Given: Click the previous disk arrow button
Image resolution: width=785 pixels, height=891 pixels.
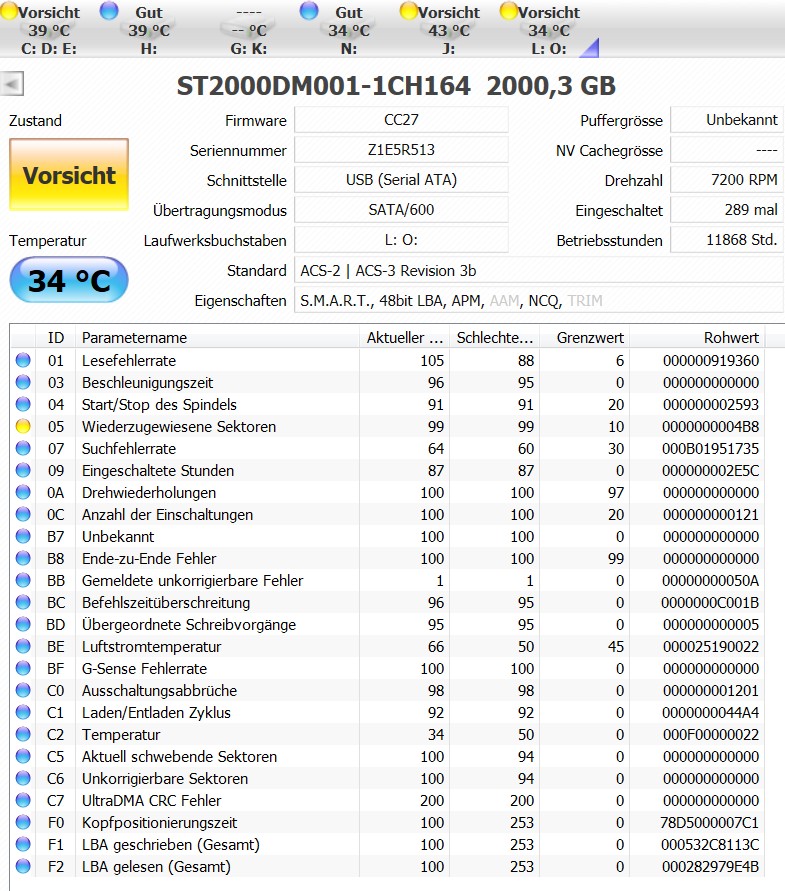Looking at the screenshot, I should [12, 84].
